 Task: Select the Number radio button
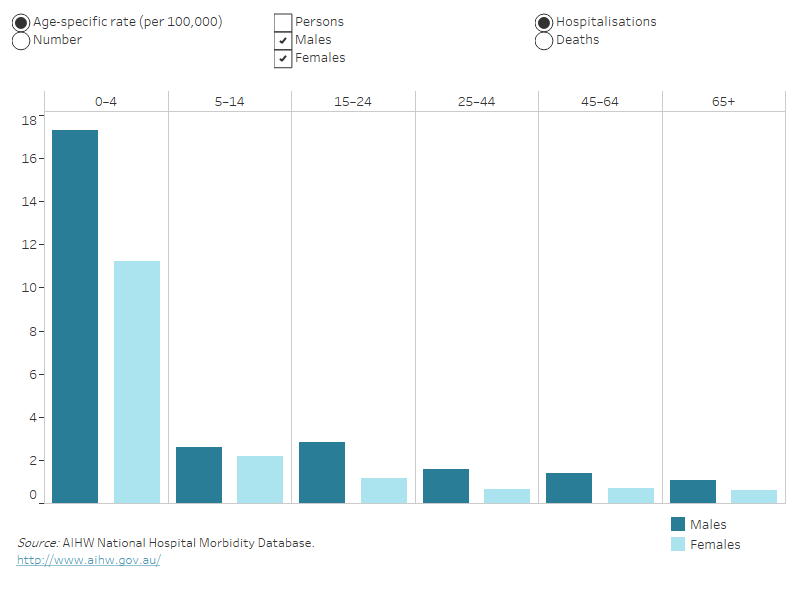[21, 40]
